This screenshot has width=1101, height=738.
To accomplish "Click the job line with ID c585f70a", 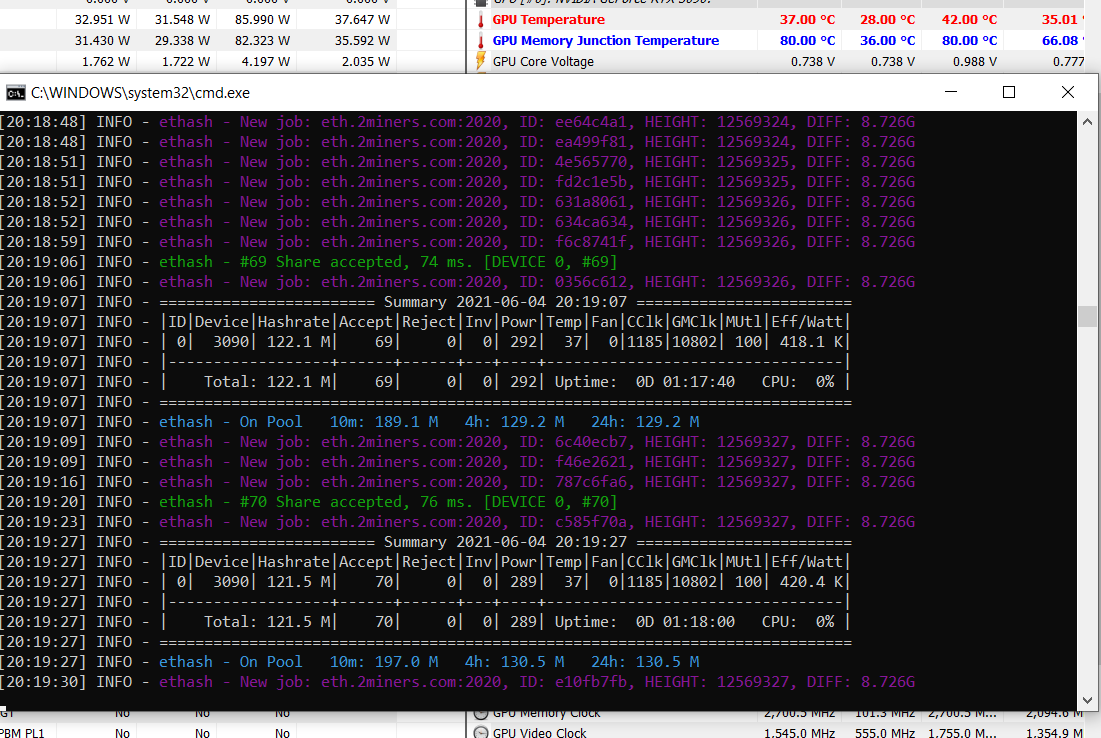I will click(458, 522).
